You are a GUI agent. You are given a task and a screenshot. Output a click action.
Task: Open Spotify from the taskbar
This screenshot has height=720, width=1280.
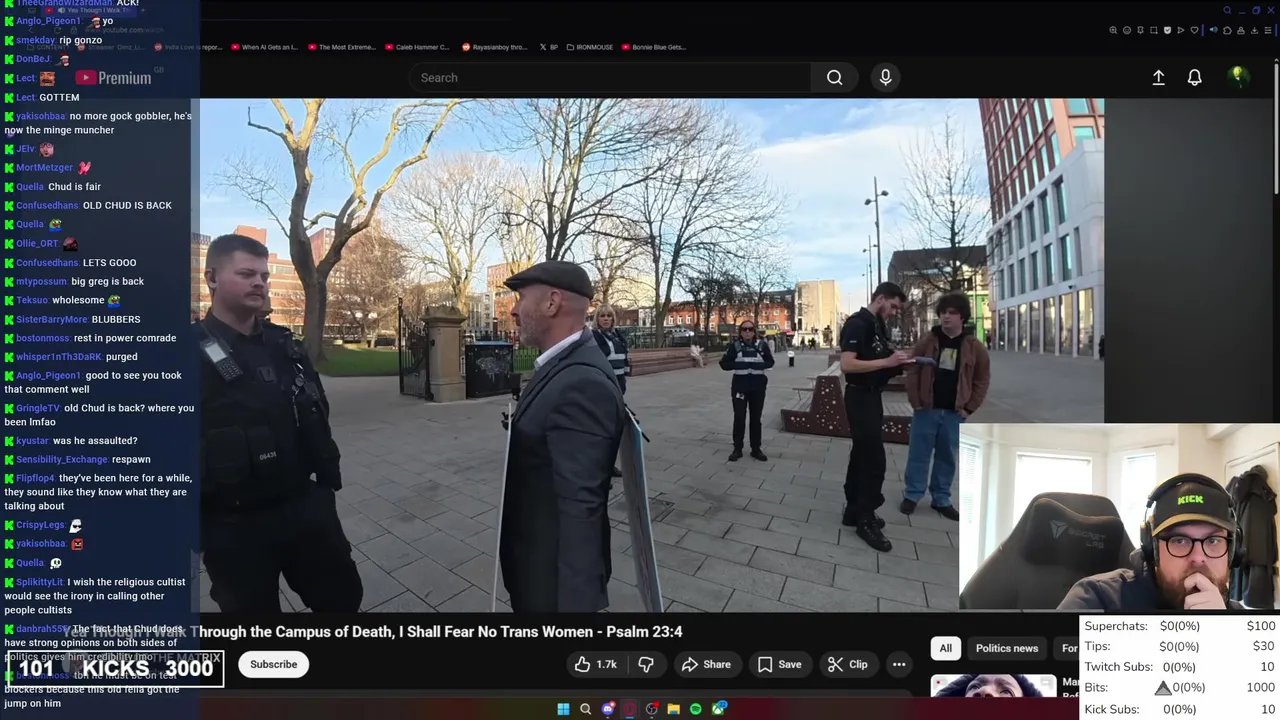coord(696,709)
